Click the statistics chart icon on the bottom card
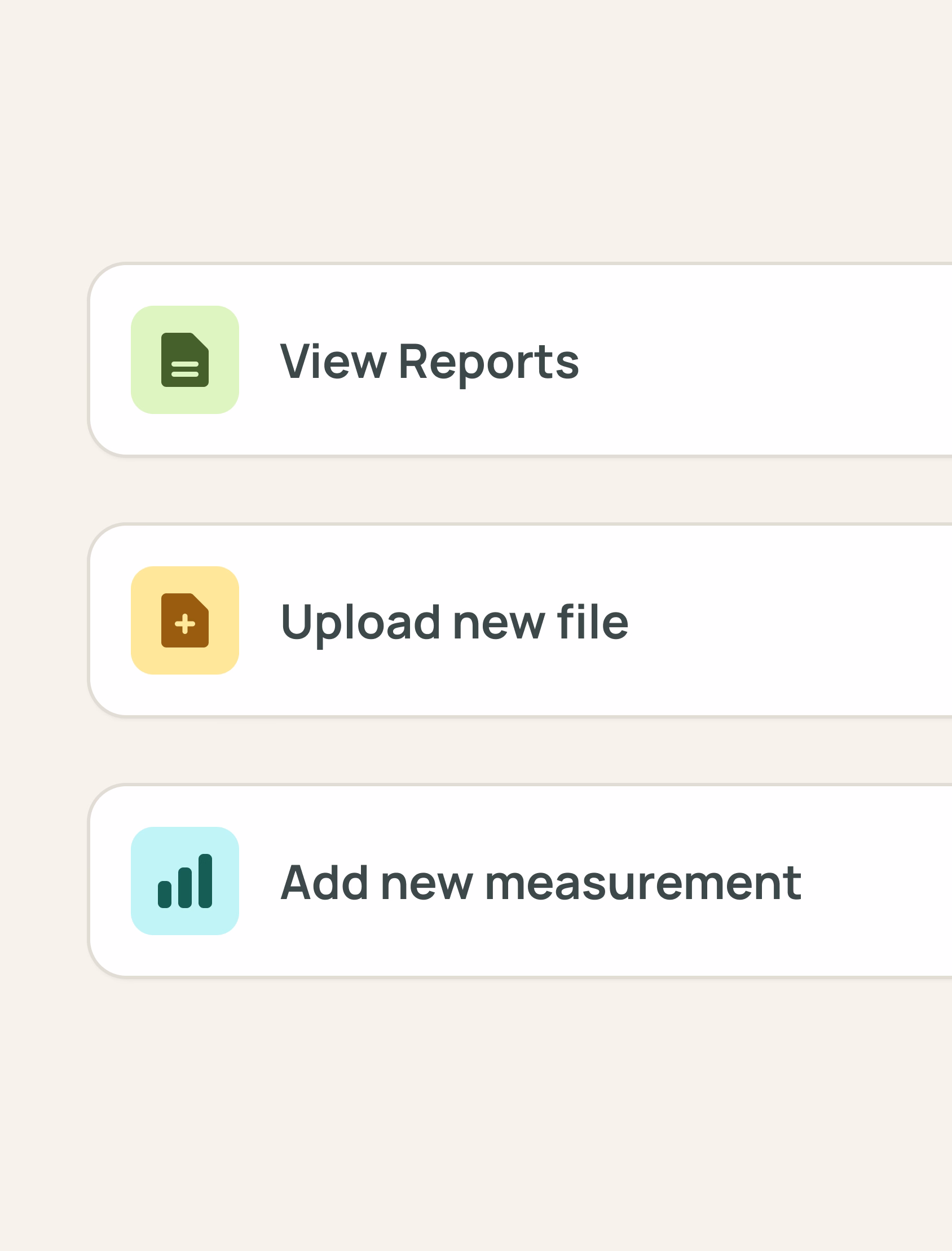 pyautogui.click(x=186, y=881)
